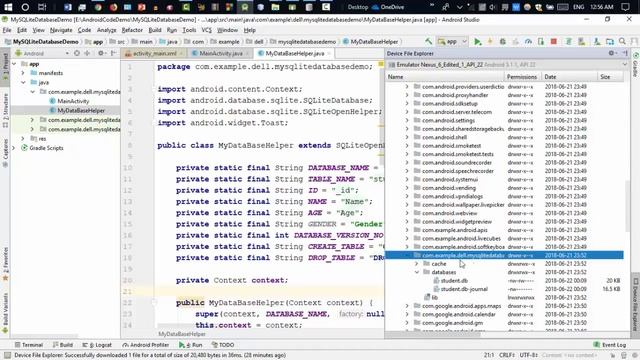Screen dimensions: 640x360
Task: Switch to MainActivity.java tab
Action: [220, 53]
